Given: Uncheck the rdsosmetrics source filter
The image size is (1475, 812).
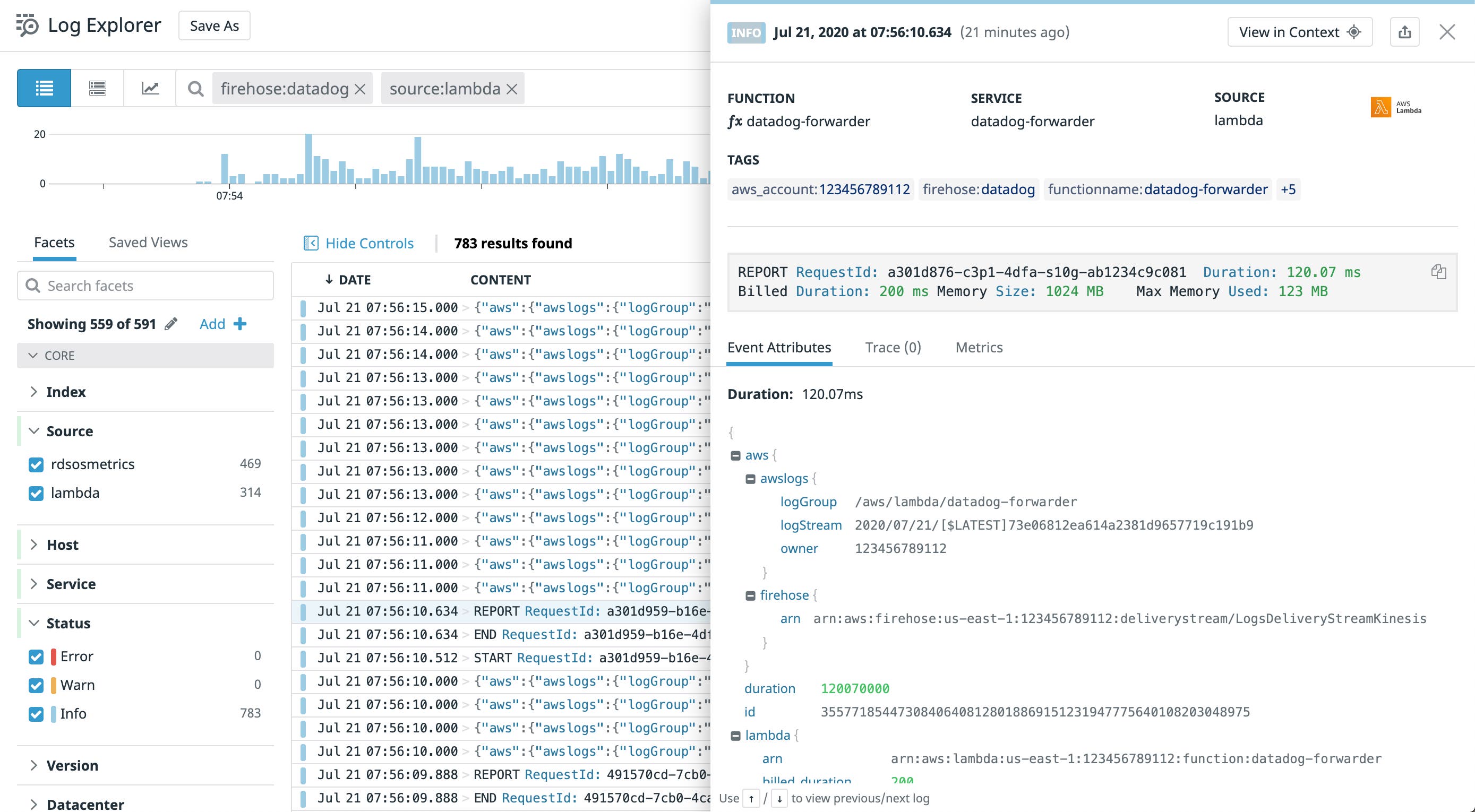Looking at the screenshot, I should (x=36, y=463).
